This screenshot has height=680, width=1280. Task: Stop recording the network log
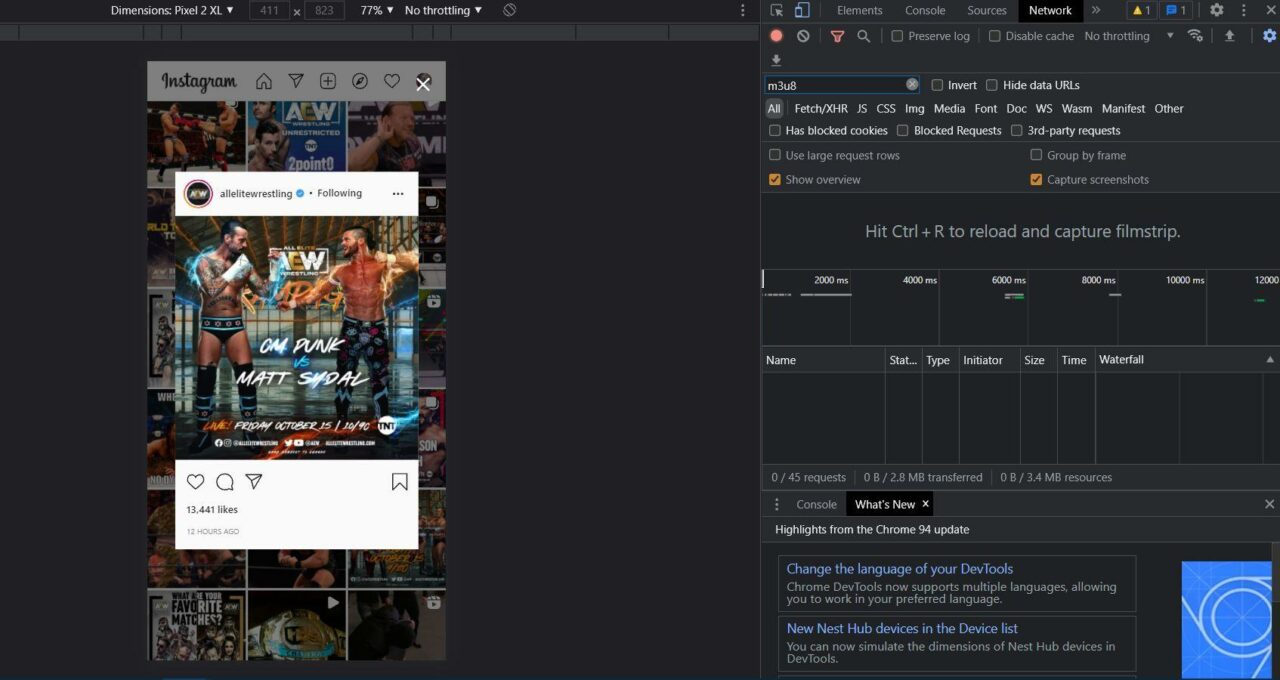pos(776,35)
